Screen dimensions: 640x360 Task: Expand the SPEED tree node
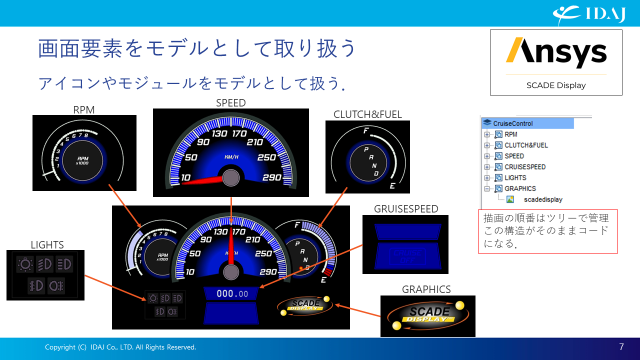(487, 156)
